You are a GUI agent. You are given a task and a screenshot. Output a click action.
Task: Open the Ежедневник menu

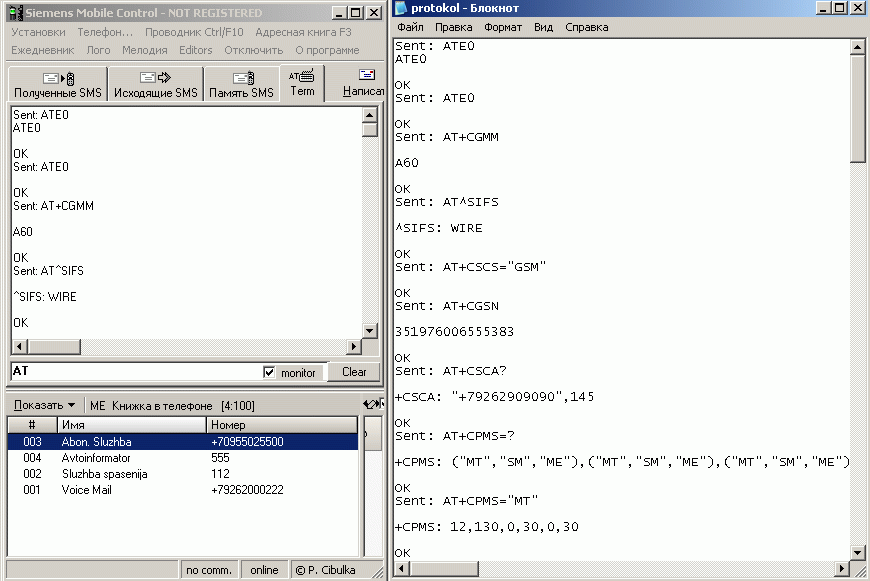click(43, 50)
